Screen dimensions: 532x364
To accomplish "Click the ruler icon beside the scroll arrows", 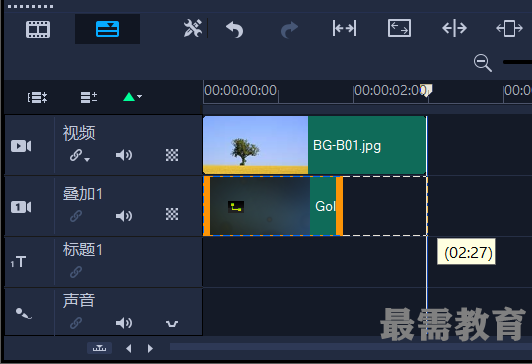I will 99,348.
